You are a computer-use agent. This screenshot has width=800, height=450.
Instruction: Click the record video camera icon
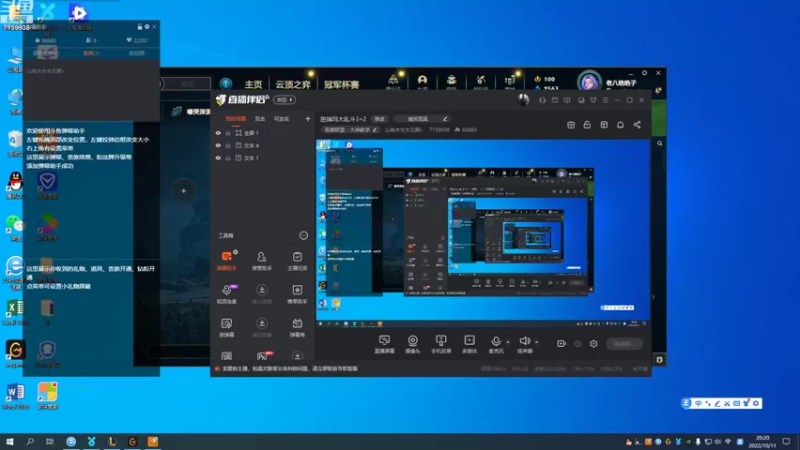(561, 344)
